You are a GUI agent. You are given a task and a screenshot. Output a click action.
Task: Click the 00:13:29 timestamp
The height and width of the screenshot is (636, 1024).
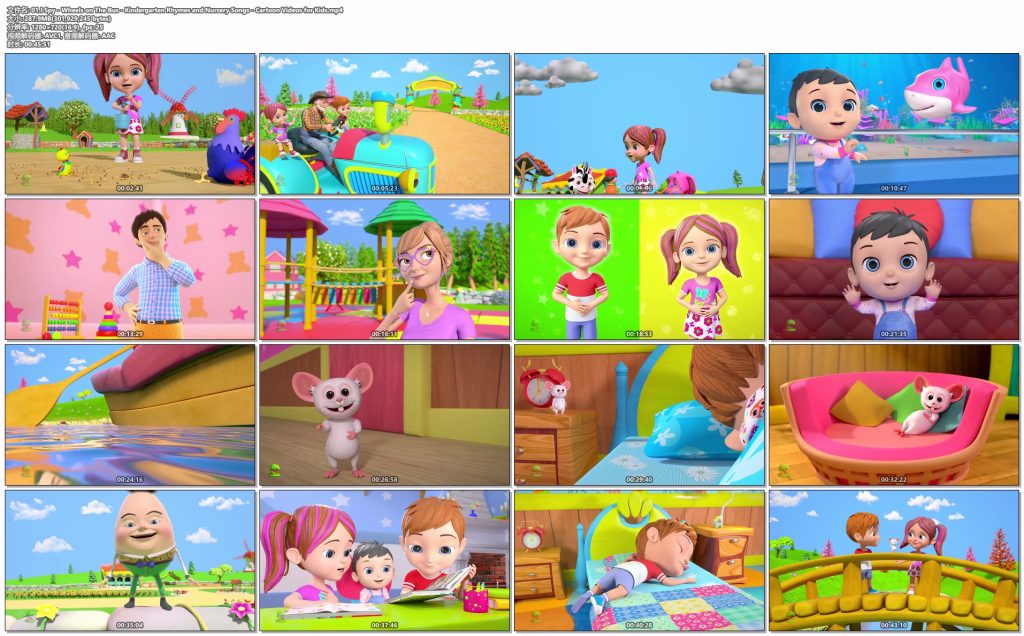[129, 334]
